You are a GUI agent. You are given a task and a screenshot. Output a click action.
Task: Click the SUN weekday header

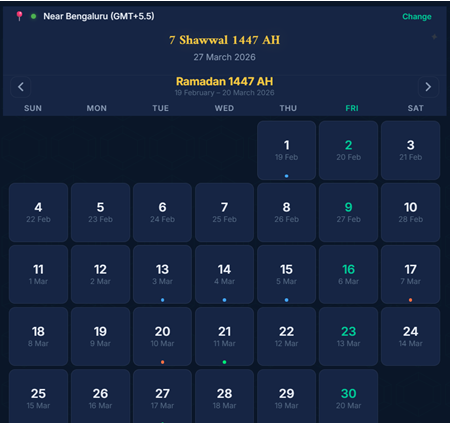[x=33, y=108]
